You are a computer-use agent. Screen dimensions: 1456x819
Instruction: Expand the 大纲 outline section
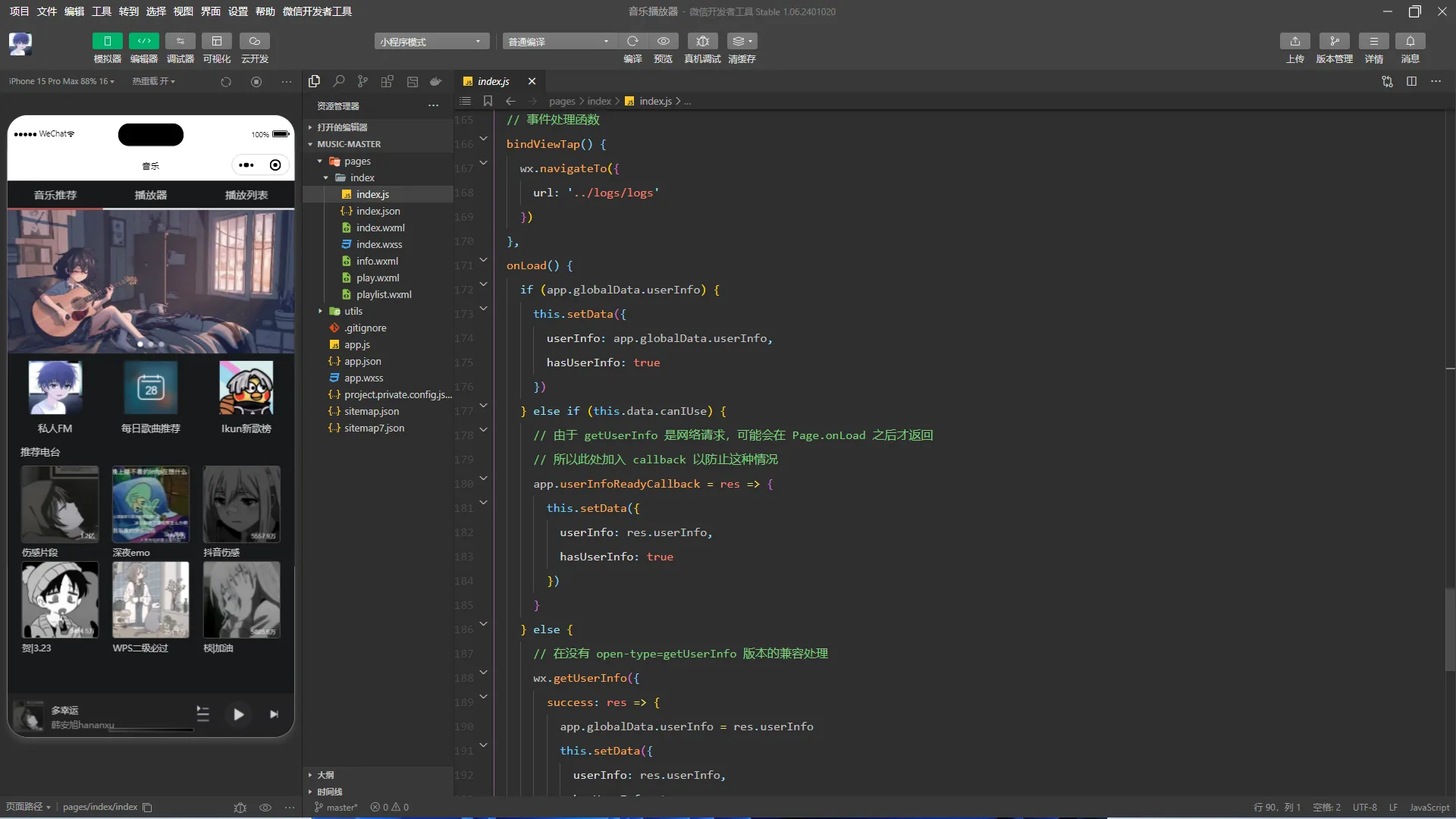378,775
